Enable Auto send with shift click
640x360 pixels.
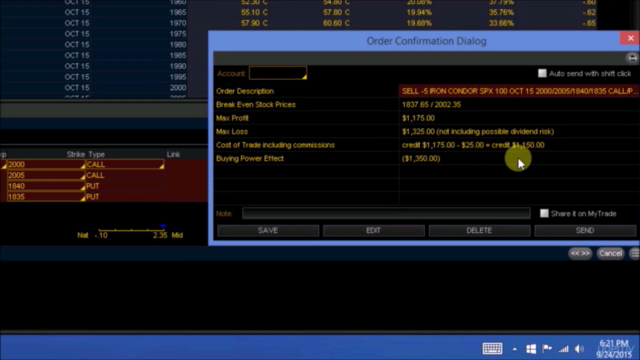[542, 73]
